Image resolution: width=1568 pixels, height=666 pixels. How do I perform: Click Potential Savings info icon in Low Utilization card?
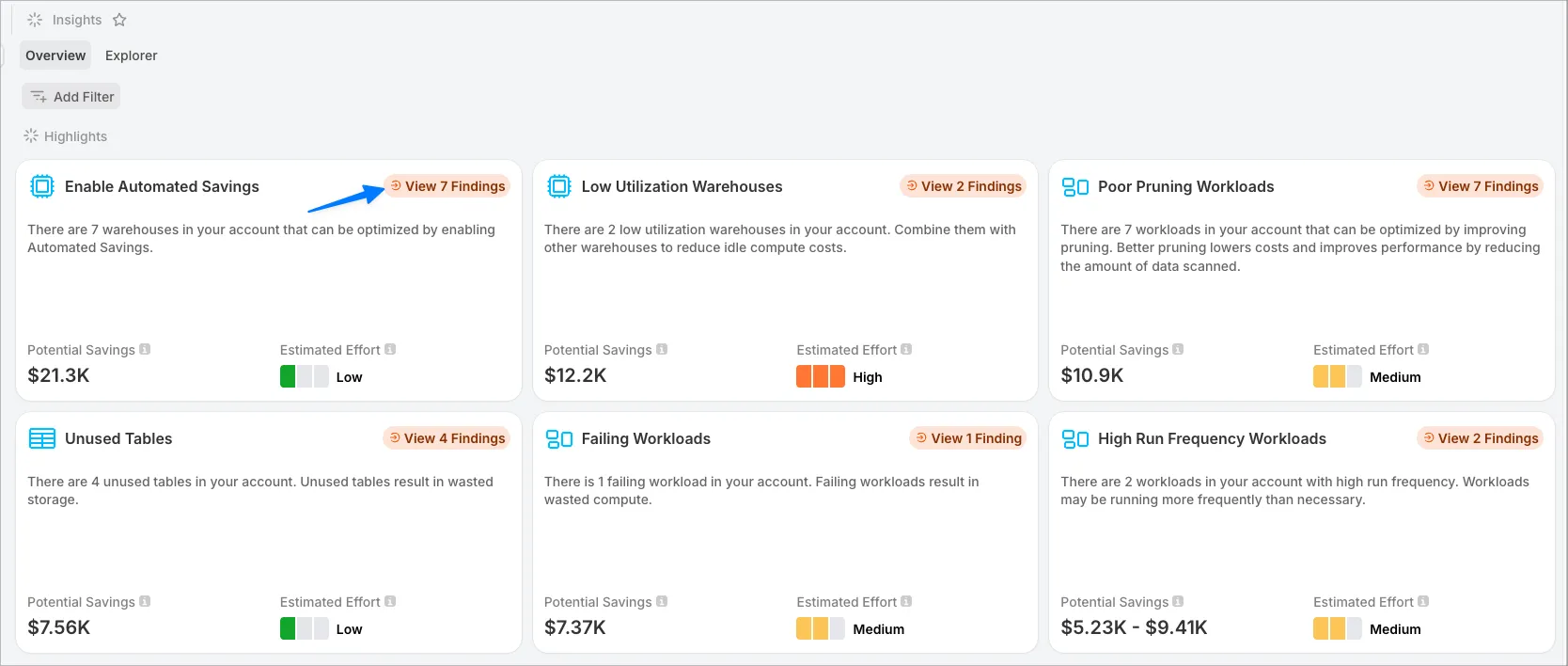[x=662, y=349]
